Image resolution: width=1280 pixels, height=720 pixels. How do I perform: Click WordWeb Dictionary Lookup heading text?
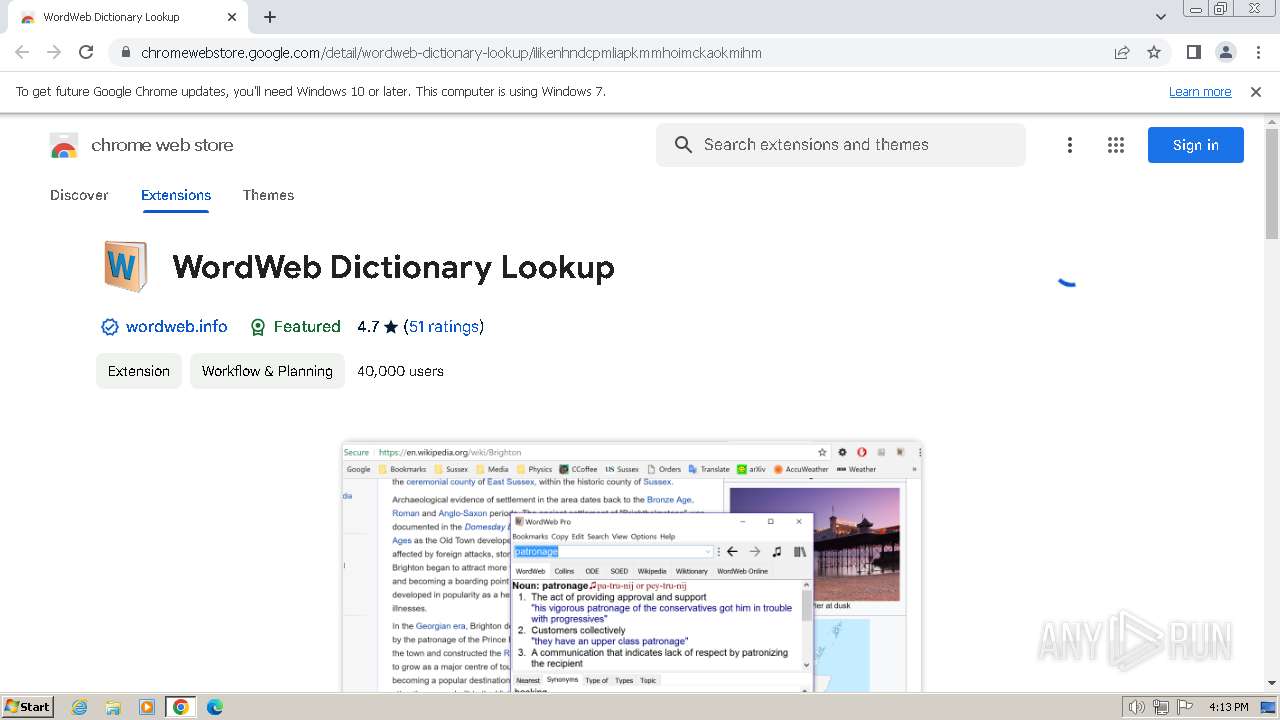click(393, 268)
